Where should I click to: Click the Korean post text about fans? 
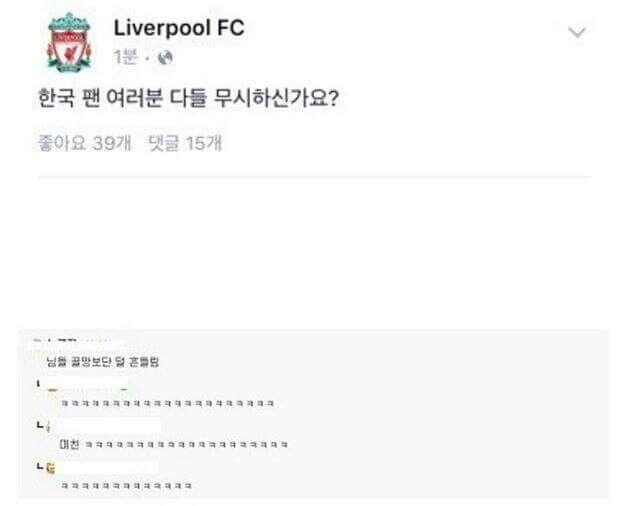(186, 103)
